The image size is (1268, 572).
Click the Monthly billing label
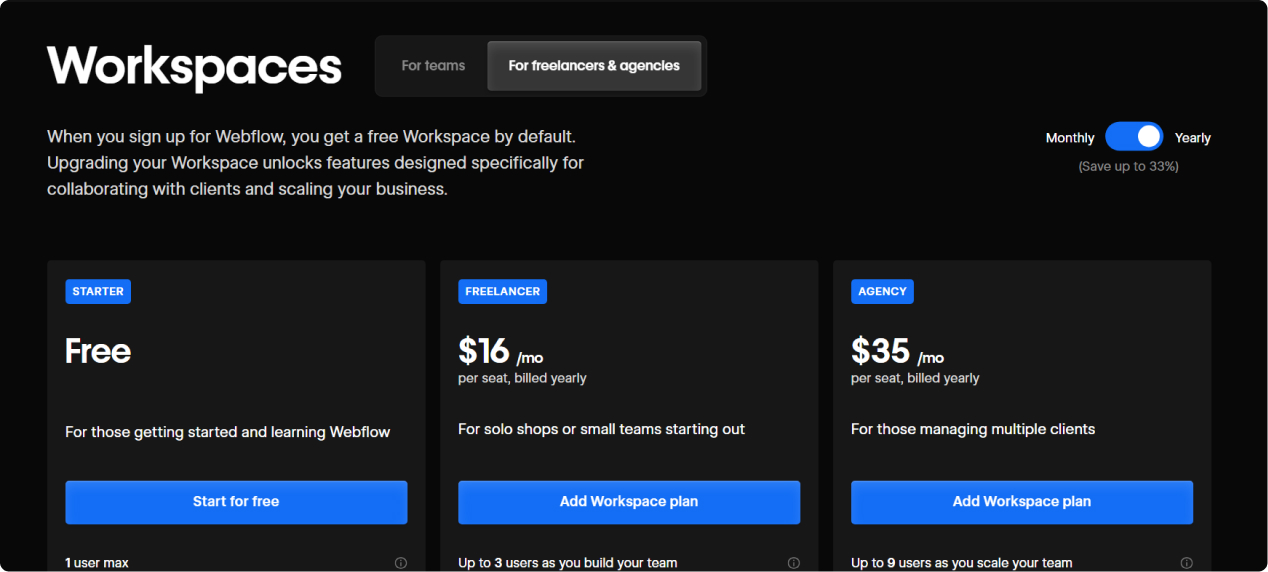click(1070, 138)
